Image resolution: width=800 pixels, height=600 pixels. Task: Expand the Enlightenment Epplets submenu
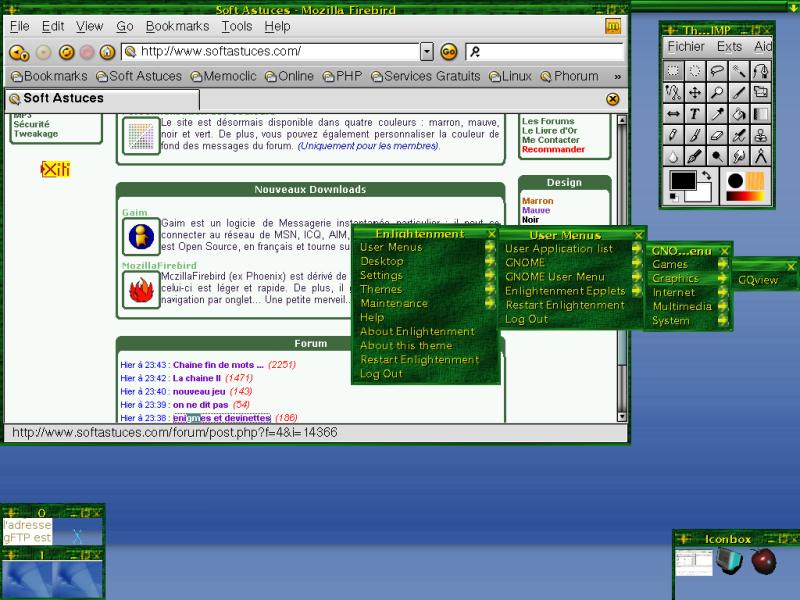tap(636, 291)
